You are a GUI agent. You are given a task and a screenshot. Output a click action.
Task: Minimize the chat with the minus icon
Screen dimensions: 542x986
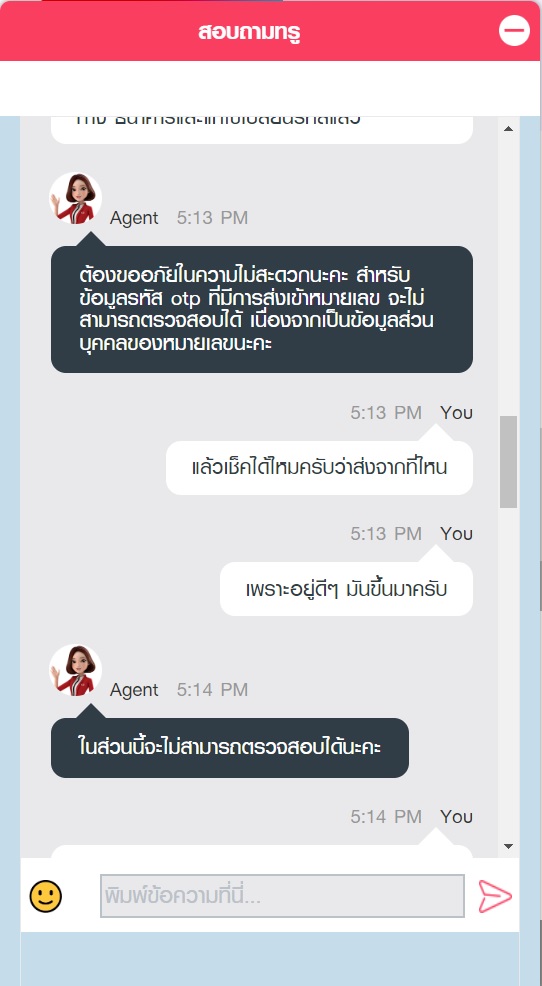(514, 31)
